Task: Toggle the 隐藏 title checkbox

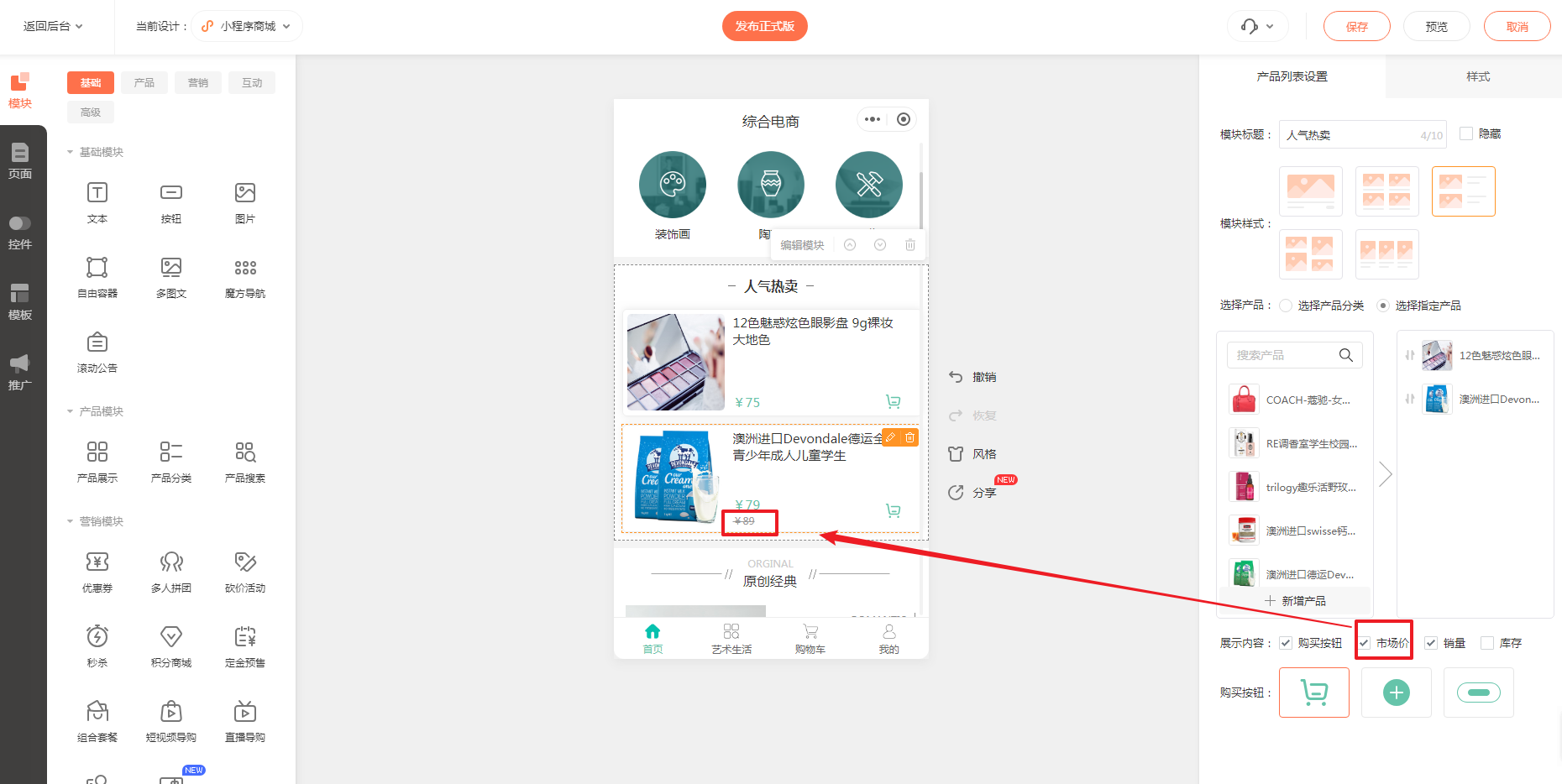Action: [1466, 133]
